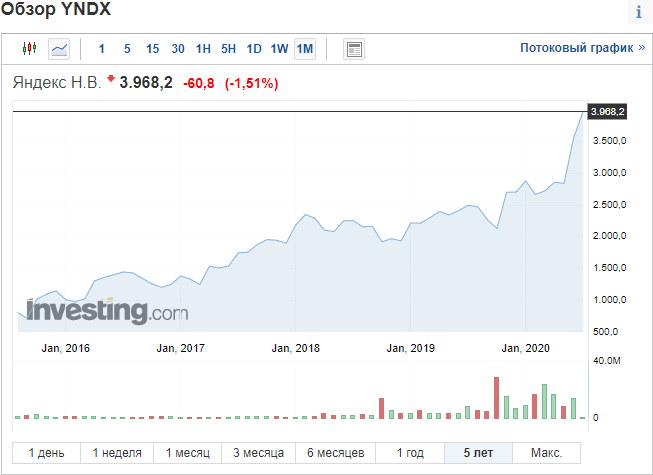
Task: Choose the 1D interval
Action: pyautogui.click(x=254, y=49)
